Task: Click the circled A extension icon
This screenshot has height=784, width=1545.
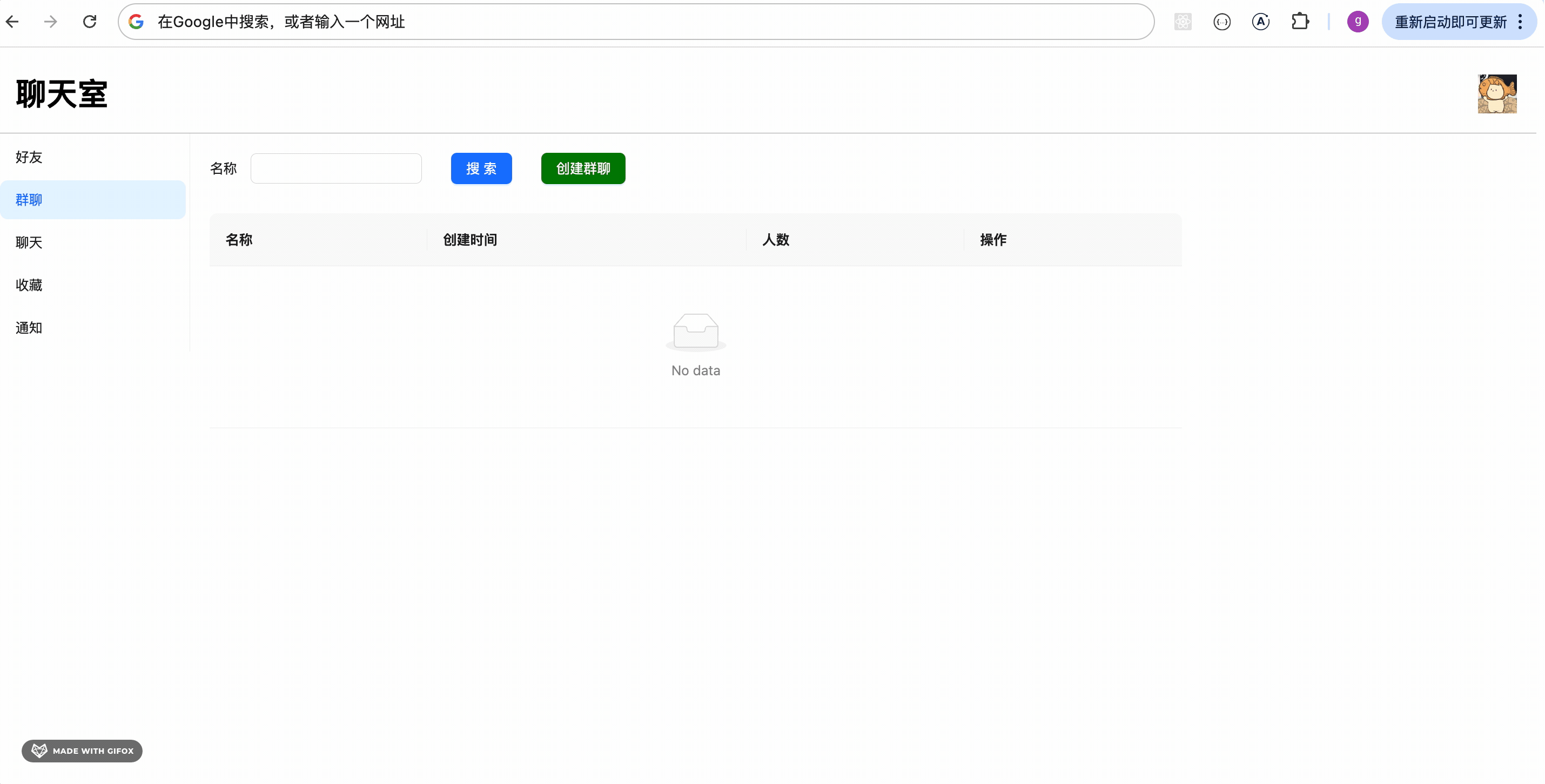Action: point(1261,22)
